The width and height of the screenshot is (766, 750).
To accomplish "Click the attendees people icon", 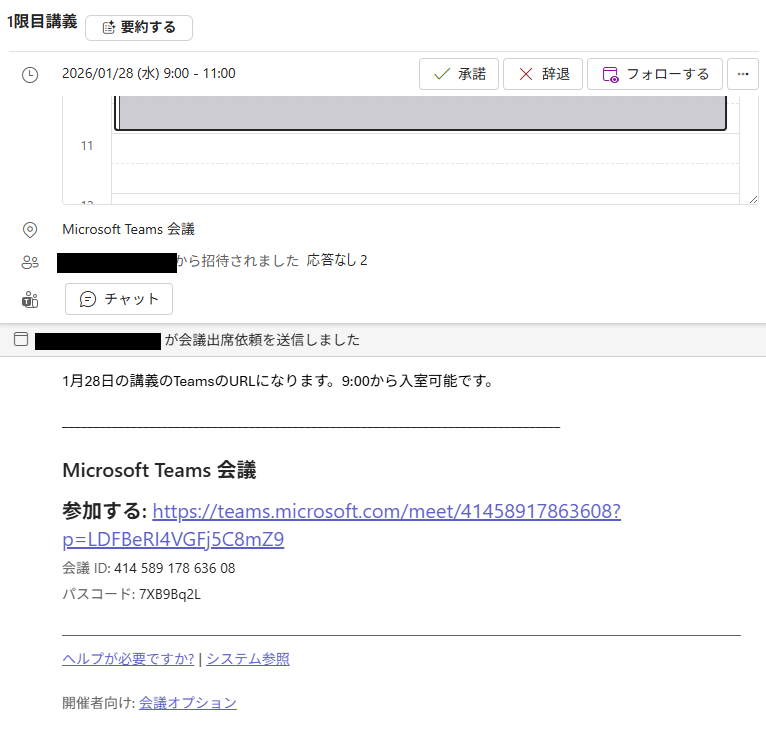I will click(x=30, y=262).
